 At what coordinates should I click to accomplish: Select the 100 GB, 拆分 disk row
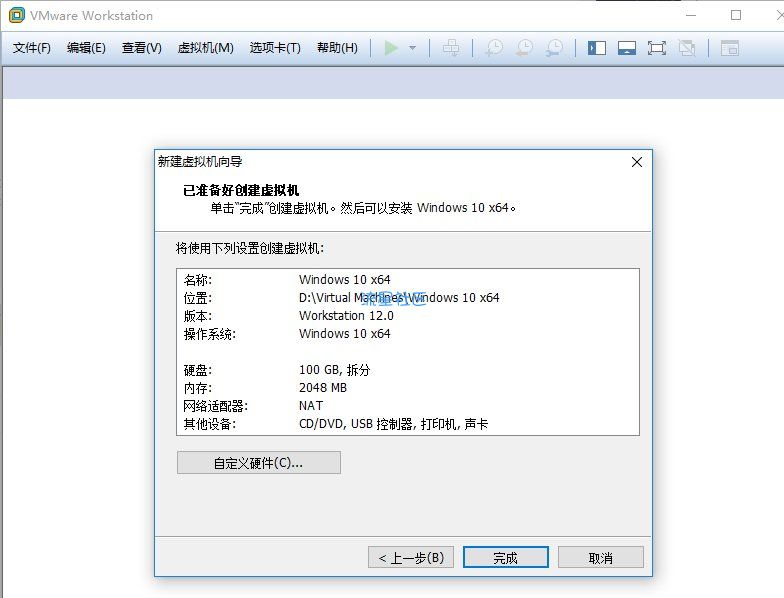click(x=408, y=370)
